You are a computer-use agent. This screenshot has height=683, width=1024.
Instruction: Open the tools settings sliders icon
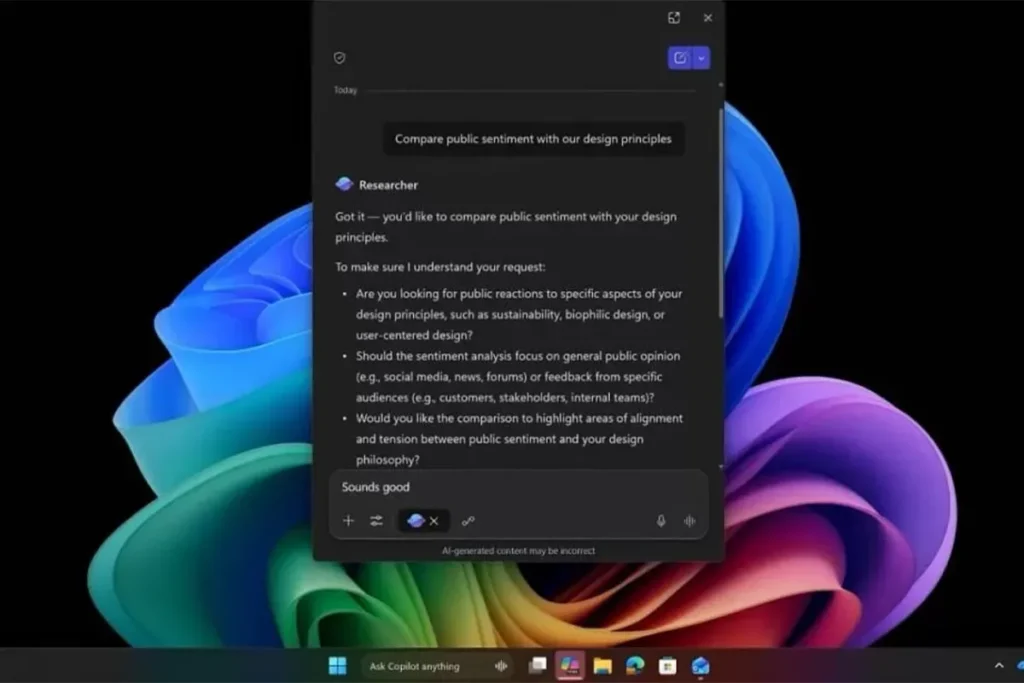pyautogui.click(x=376, y=521)
